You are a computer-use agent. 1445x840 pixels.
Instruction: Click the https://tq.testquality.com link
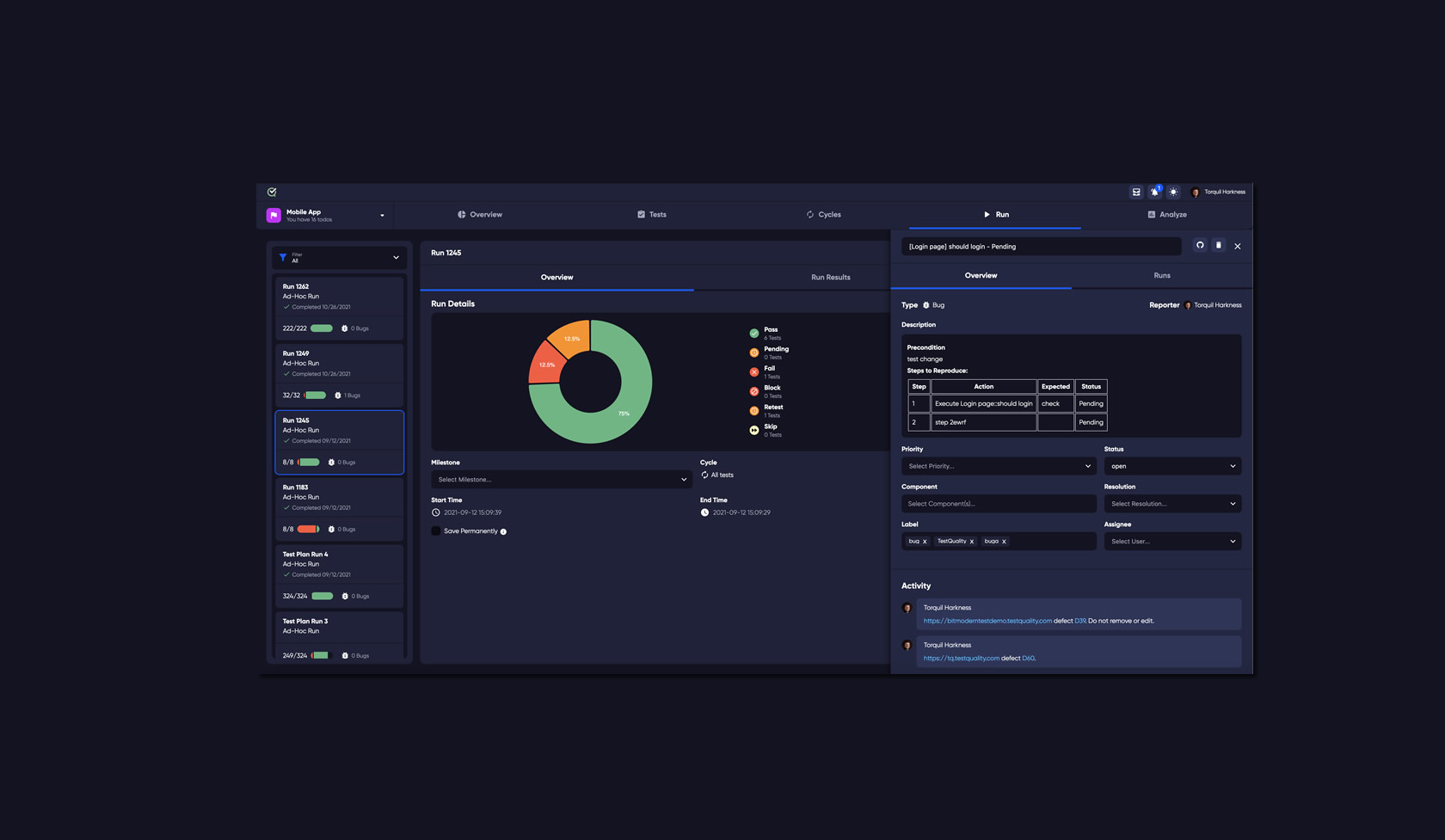[960, 658]
